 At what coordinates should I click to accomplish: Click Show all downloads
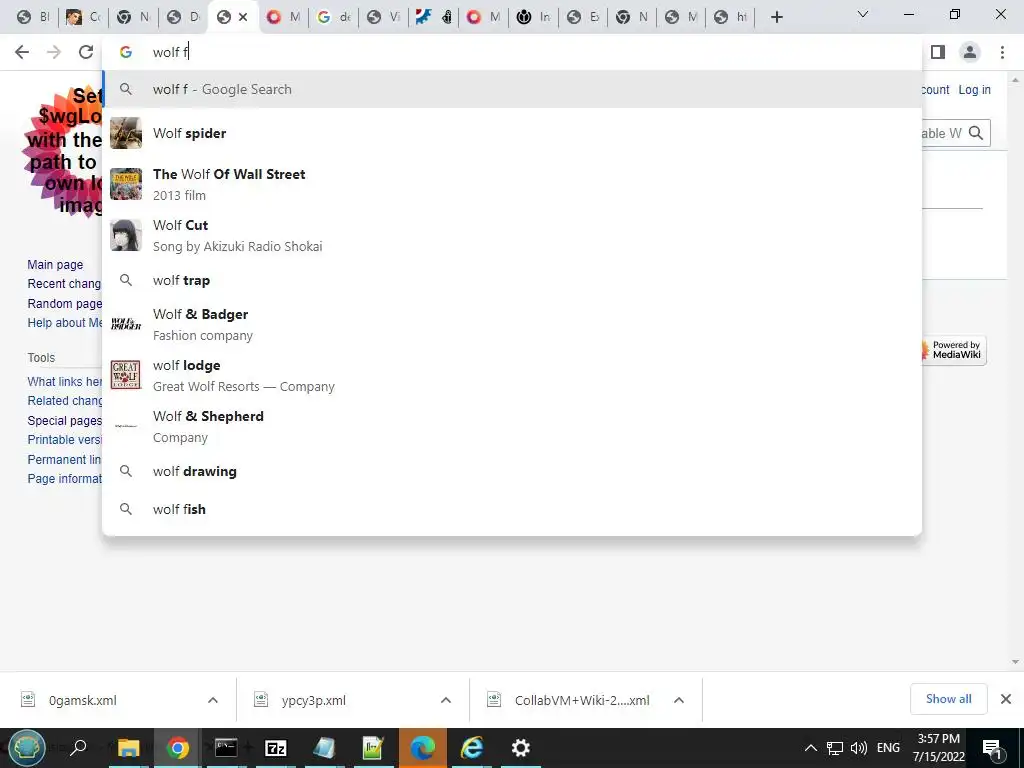click(x=948, y=699)
